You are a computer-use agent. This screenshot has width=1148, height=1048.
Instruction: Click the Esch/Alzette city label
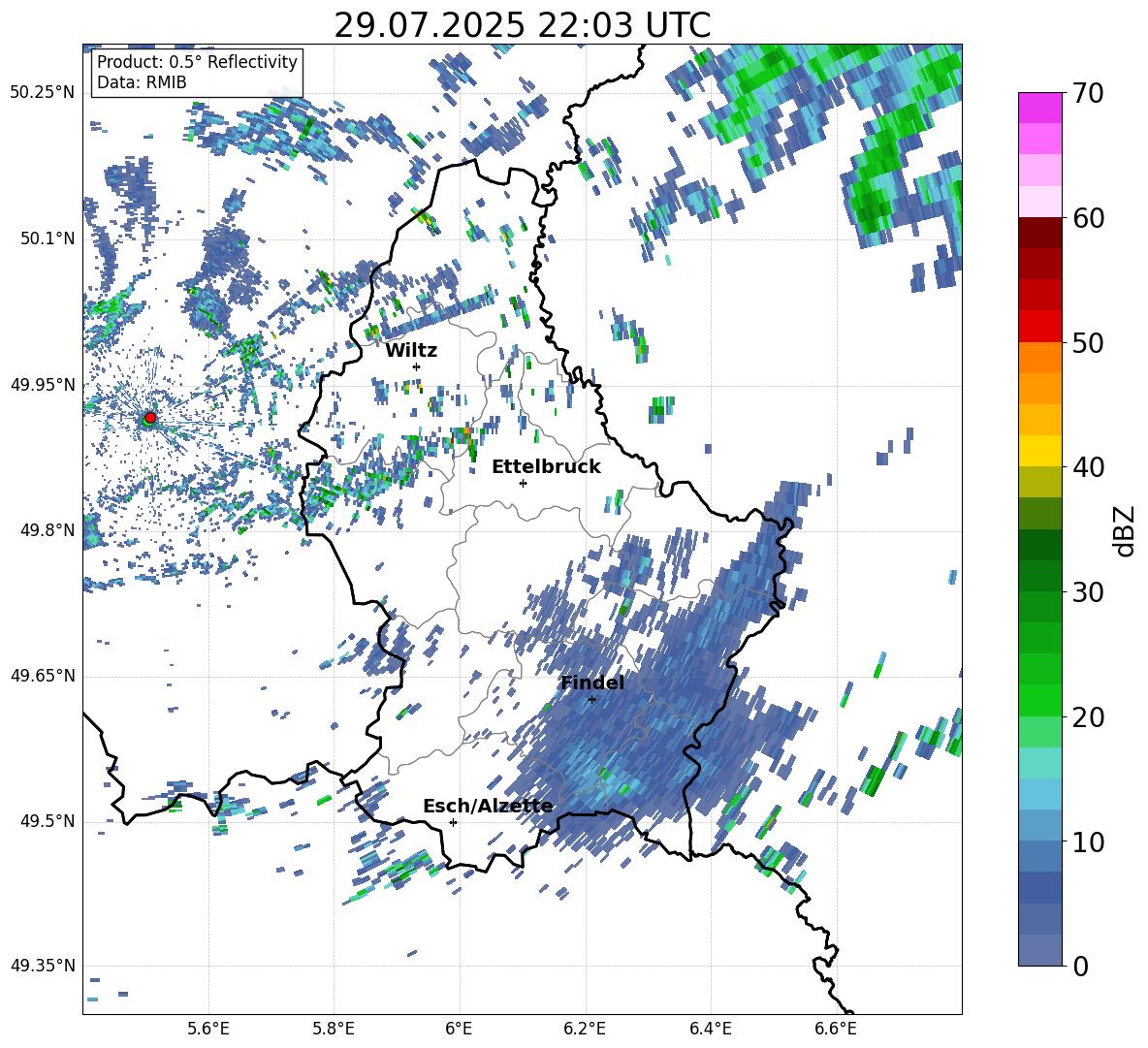(x=489, y=806)
